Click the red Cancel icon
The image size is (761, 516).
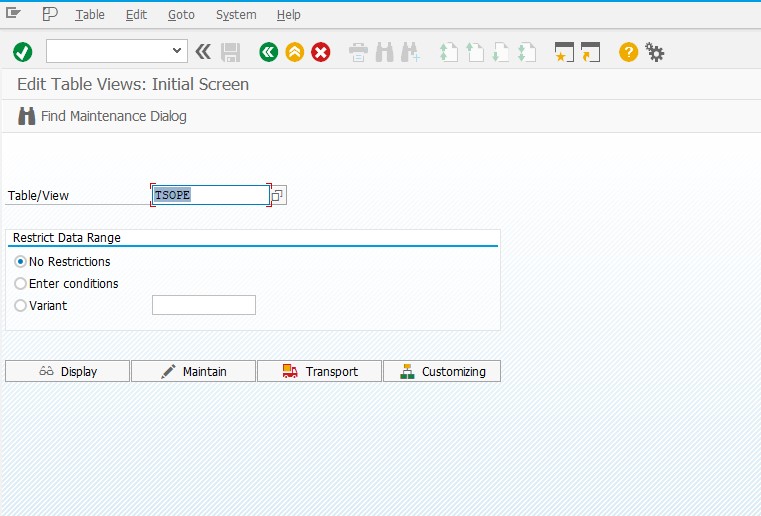pyautogui.click(x=321, y=52)
